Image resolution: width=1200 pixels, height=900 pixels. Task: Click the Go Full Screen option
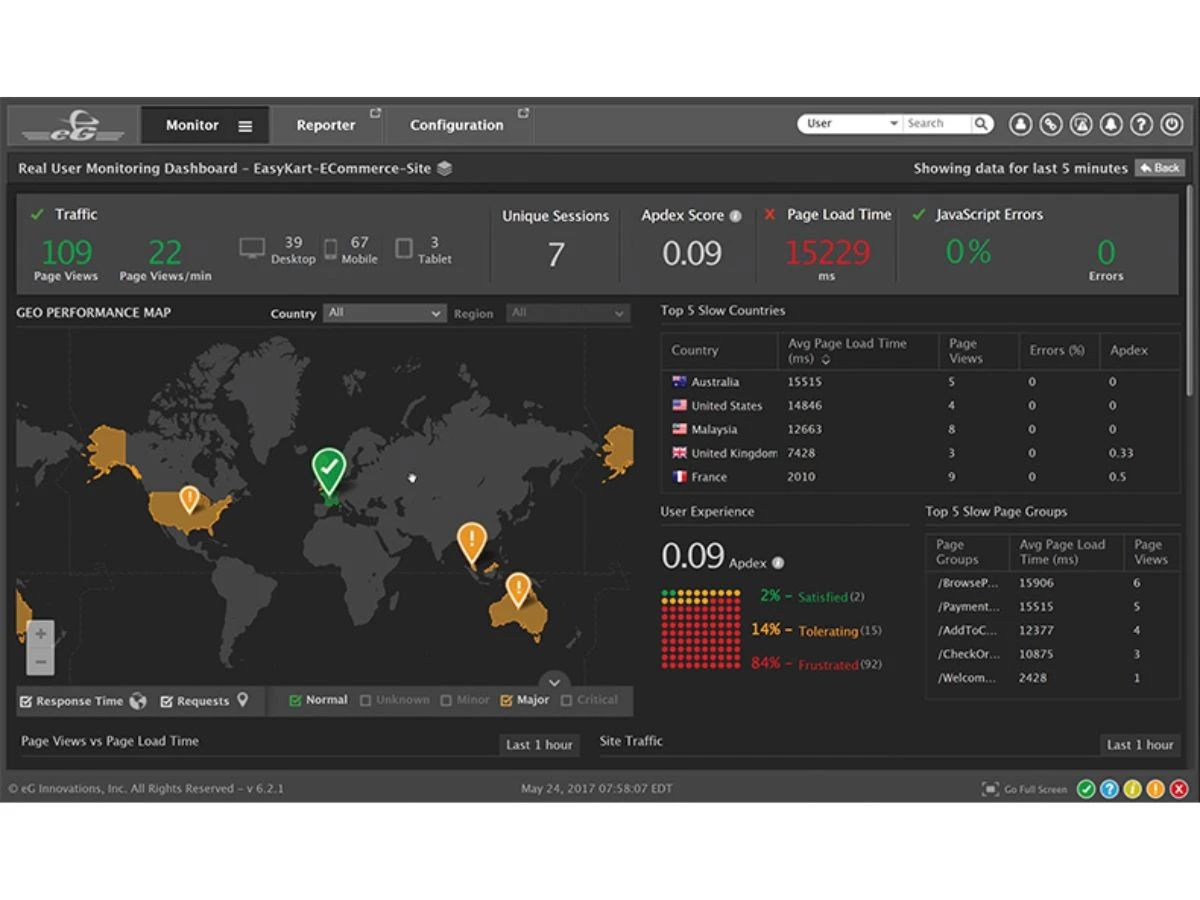coord(1024,789)
